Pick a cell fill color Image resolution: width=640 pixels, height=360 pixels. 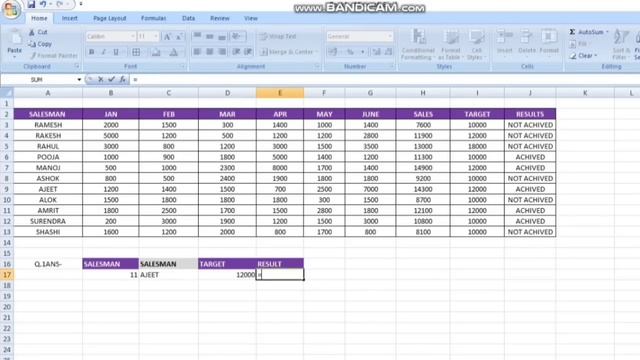[156, 52]
